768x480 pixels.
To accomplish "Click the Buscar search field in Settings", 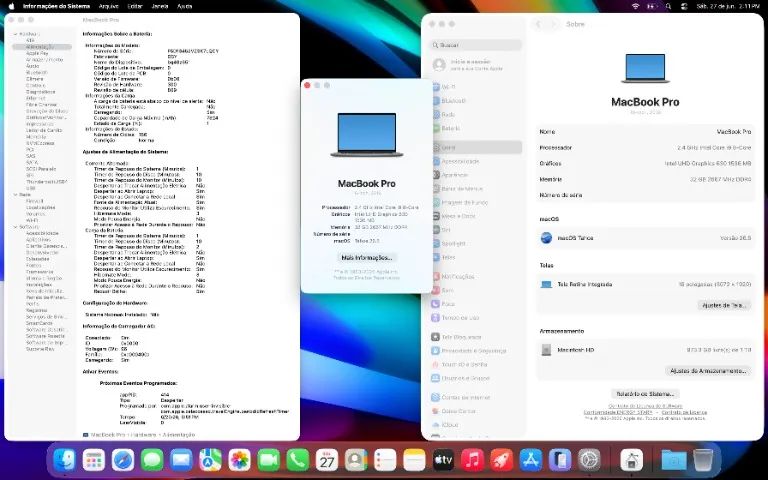I will (x=476, y=45).
